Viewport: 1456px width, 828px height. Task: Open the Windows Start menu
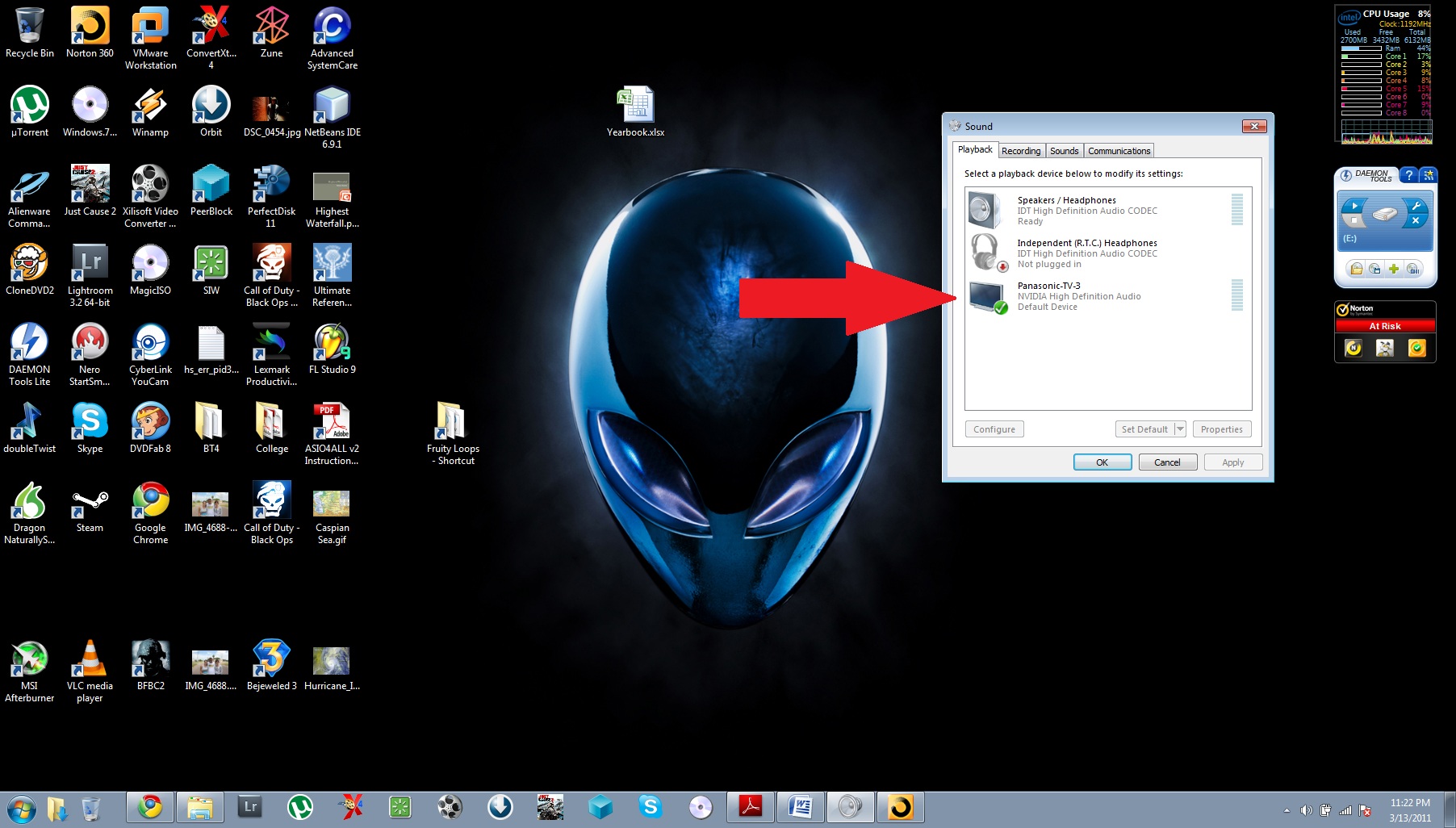pyautogui.click(x=20, y=808)
